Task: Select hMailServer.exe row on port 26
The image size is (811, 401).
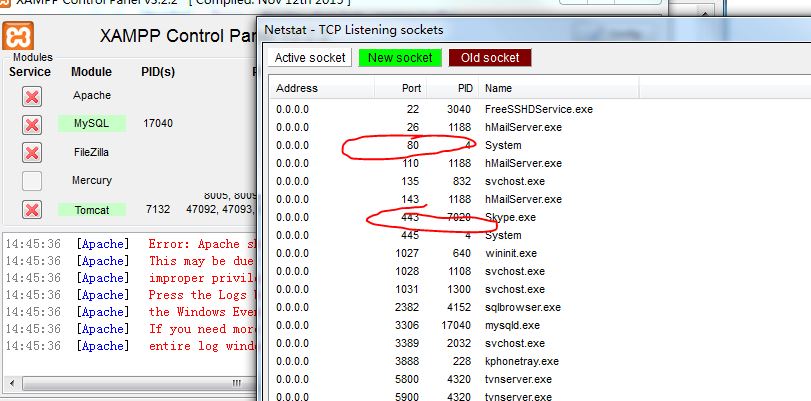Action: tap(538, 127)
